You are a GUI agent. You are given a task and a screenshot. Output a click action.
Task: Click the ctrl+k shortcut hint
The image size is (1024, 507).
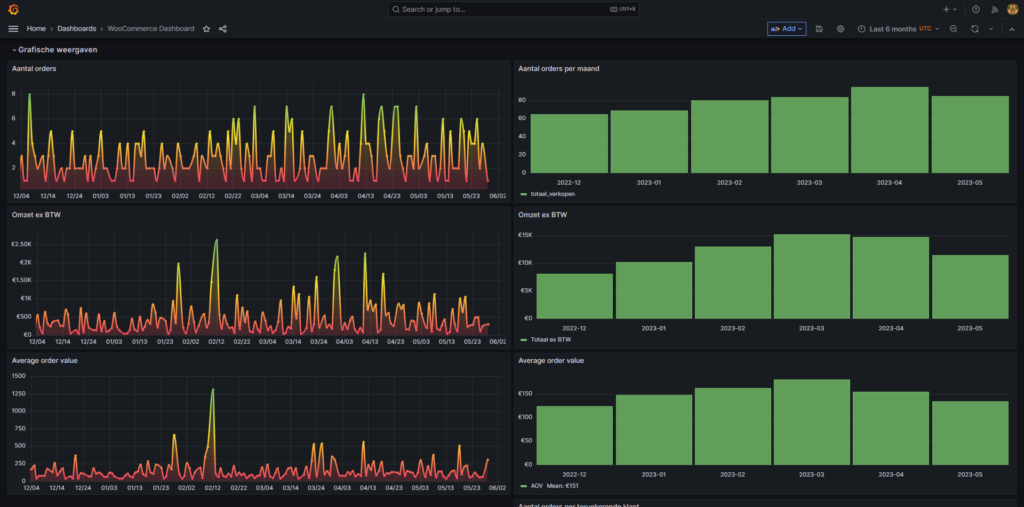pos(623,9)
